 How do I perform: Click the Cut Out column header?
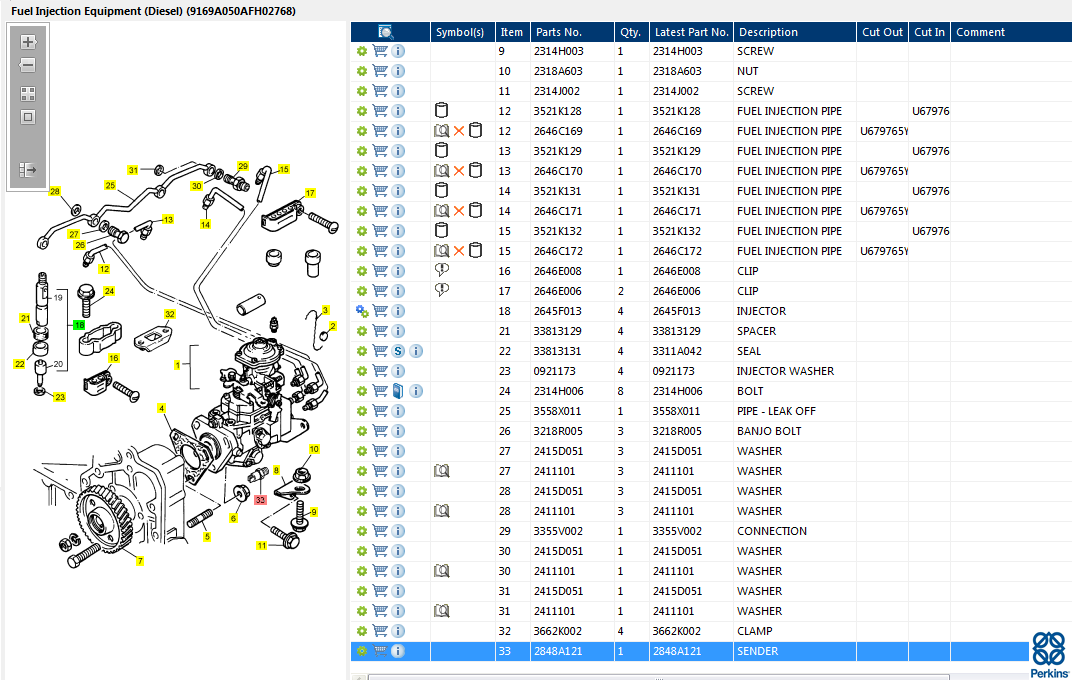pyautogui.click(x=883, y=32)
